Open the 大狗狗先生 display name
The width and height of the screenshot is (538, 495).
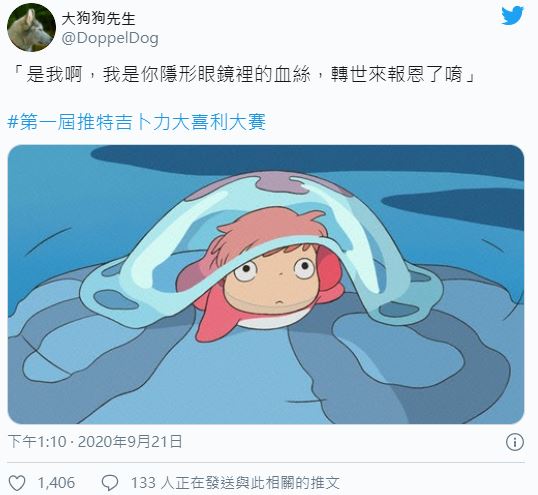tap(98, 18)
